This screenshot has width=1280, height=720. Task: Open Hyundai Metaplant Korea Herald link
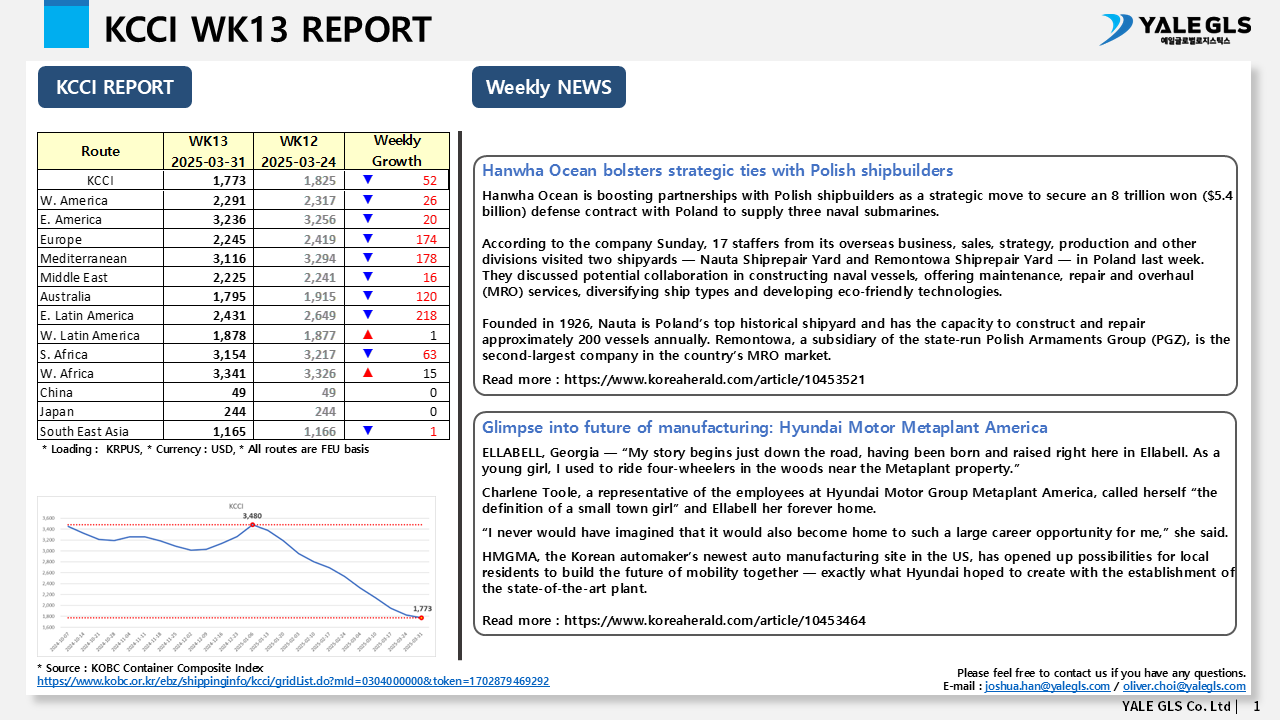714,620
